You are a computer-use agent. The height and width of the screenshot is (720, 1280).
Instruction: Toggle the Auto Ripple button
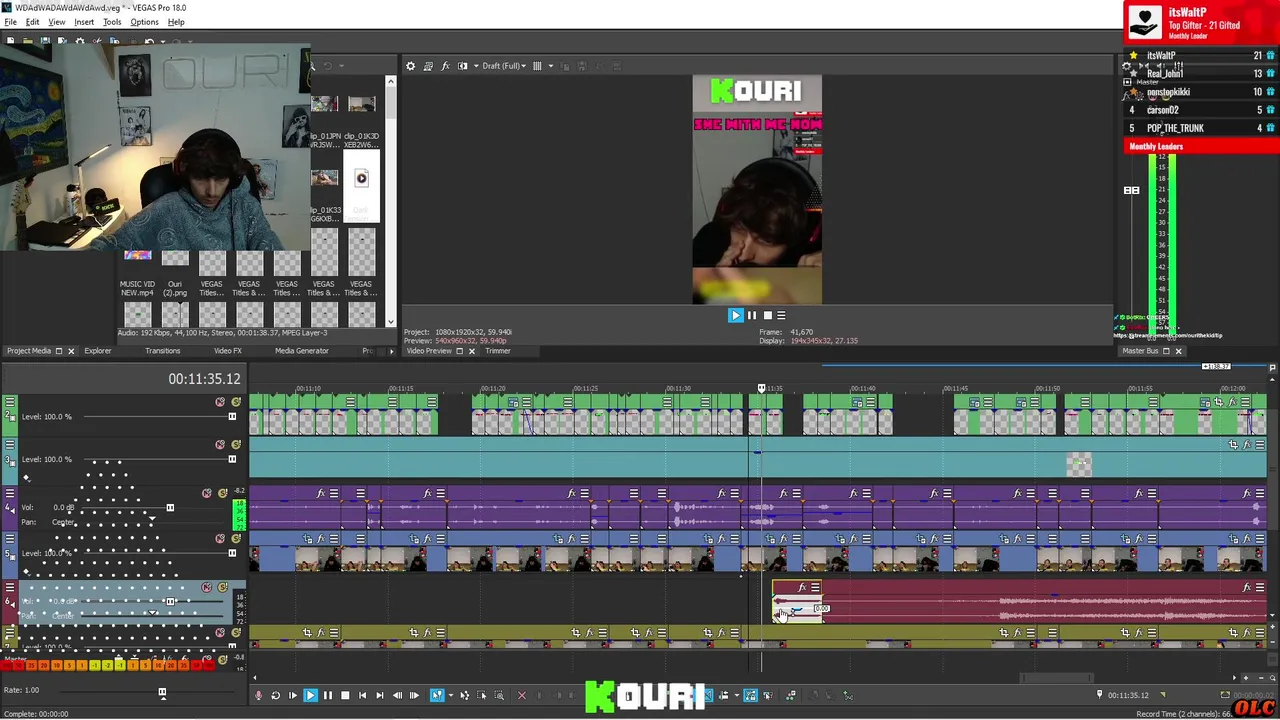723,695
